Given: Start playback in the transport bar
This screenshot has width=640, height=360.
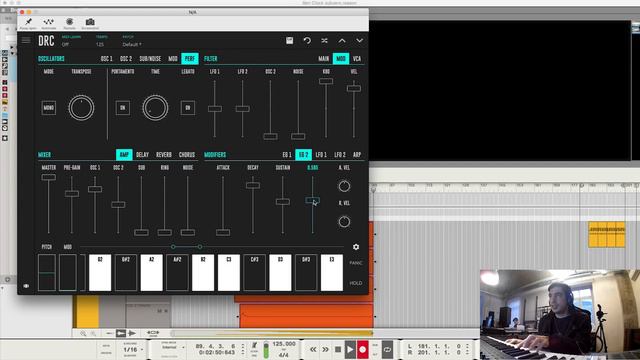Looking at the screenshot, I should [x=350, y=350].
